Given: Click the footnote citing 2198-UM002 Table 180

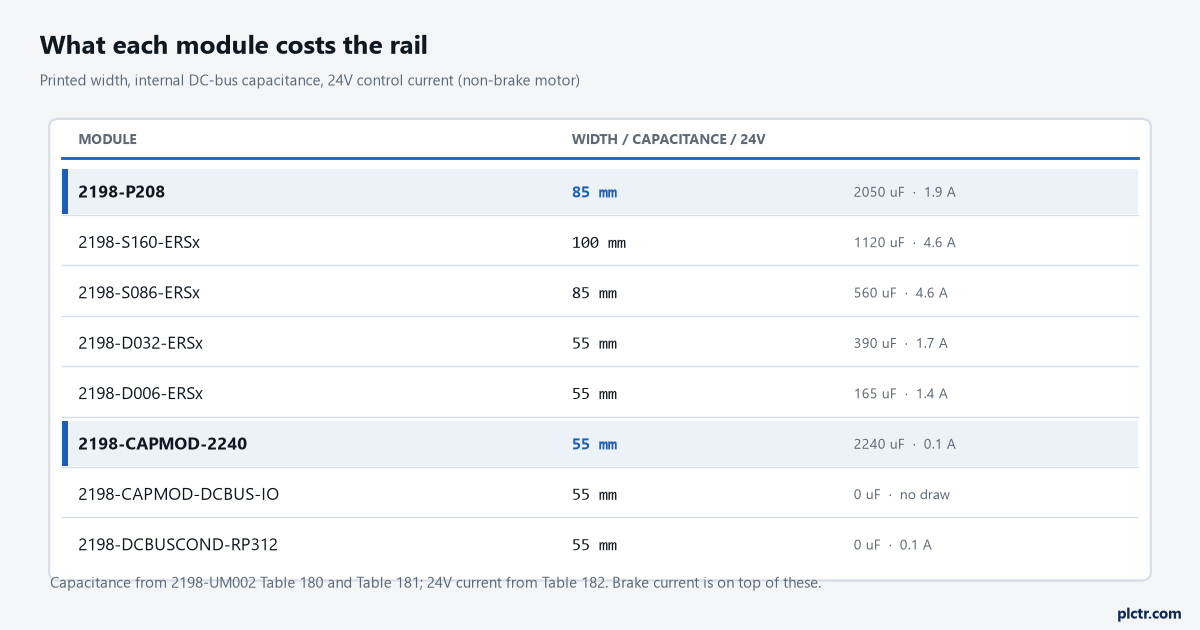Looking at the screenshot, I should (436, 583).
